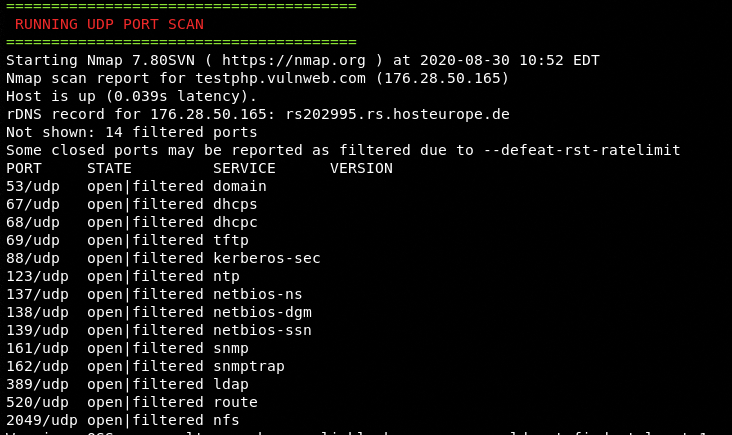This screenshot has width=732, height=435.
Task: Click the snmptrap service name
Action: click(249, 366)
